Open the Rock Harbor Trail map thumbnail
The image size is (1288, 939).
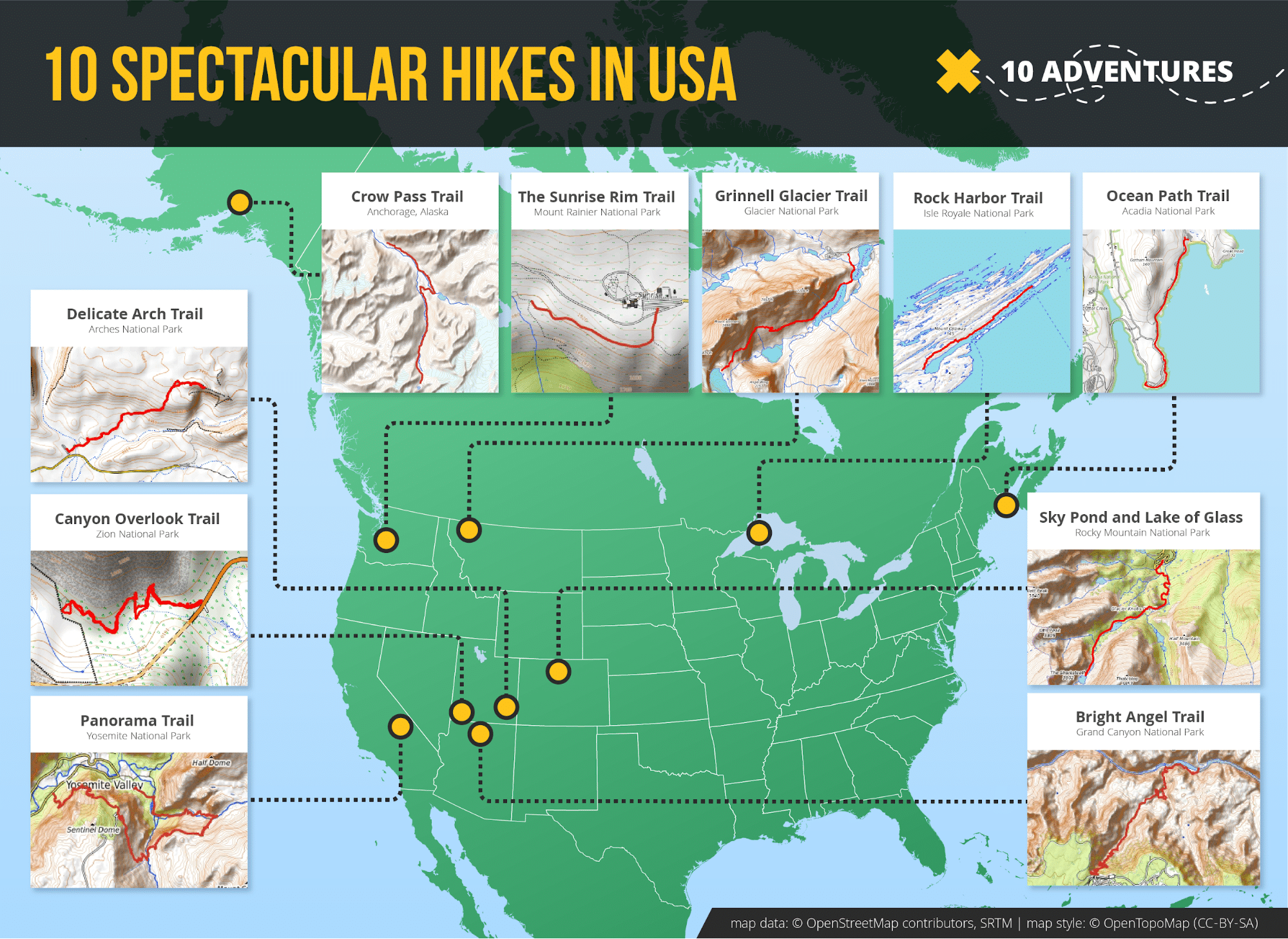pyautogui.click(x=981, y=311)
